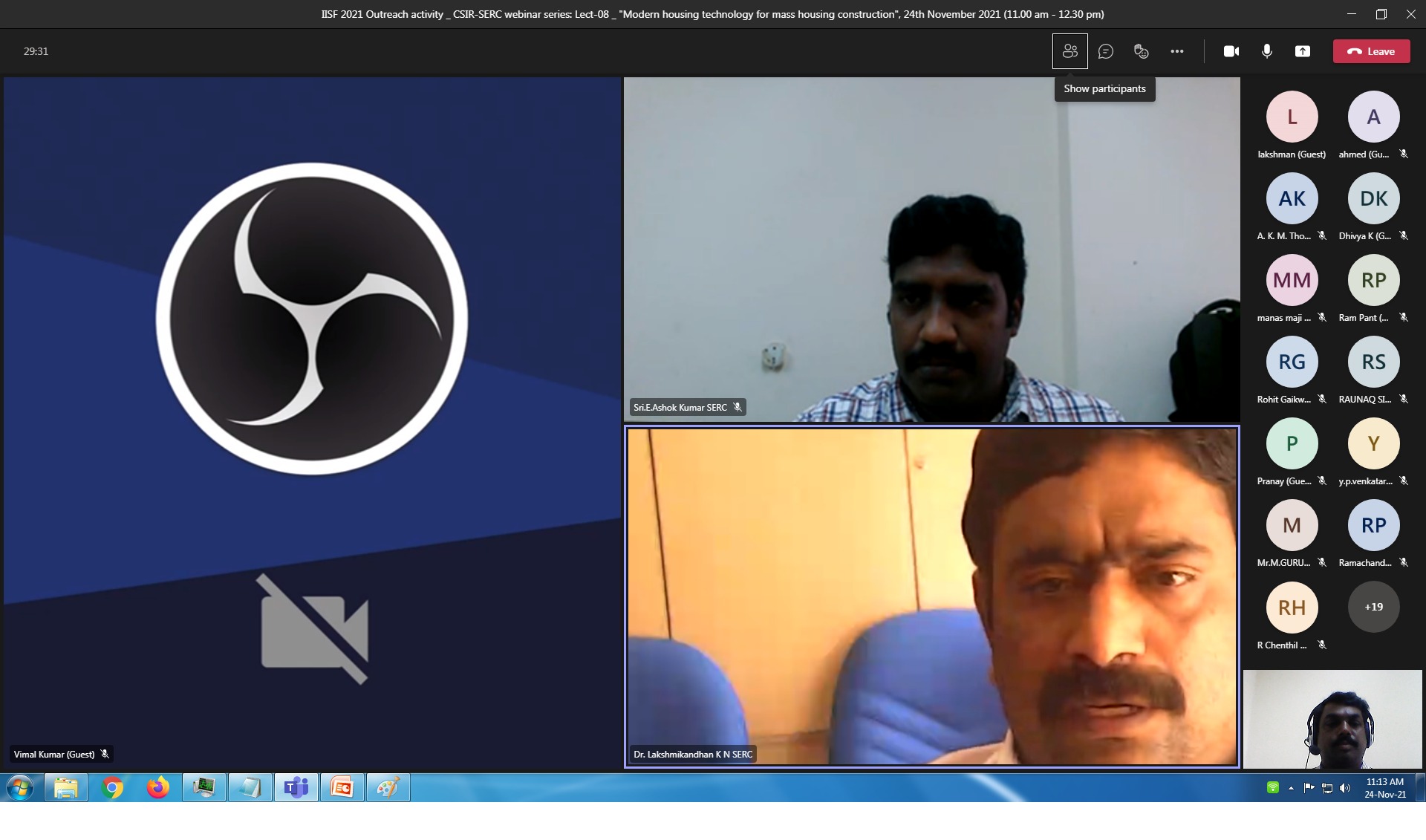
Task: Click the Dhivya K name text
Action: coord(1365,236)
